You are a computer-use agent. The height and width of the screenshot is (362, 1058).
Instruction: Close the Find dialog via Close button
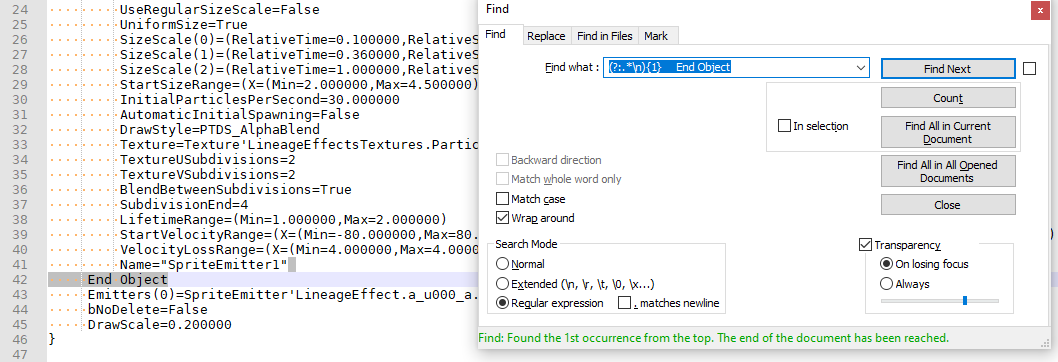948,205
